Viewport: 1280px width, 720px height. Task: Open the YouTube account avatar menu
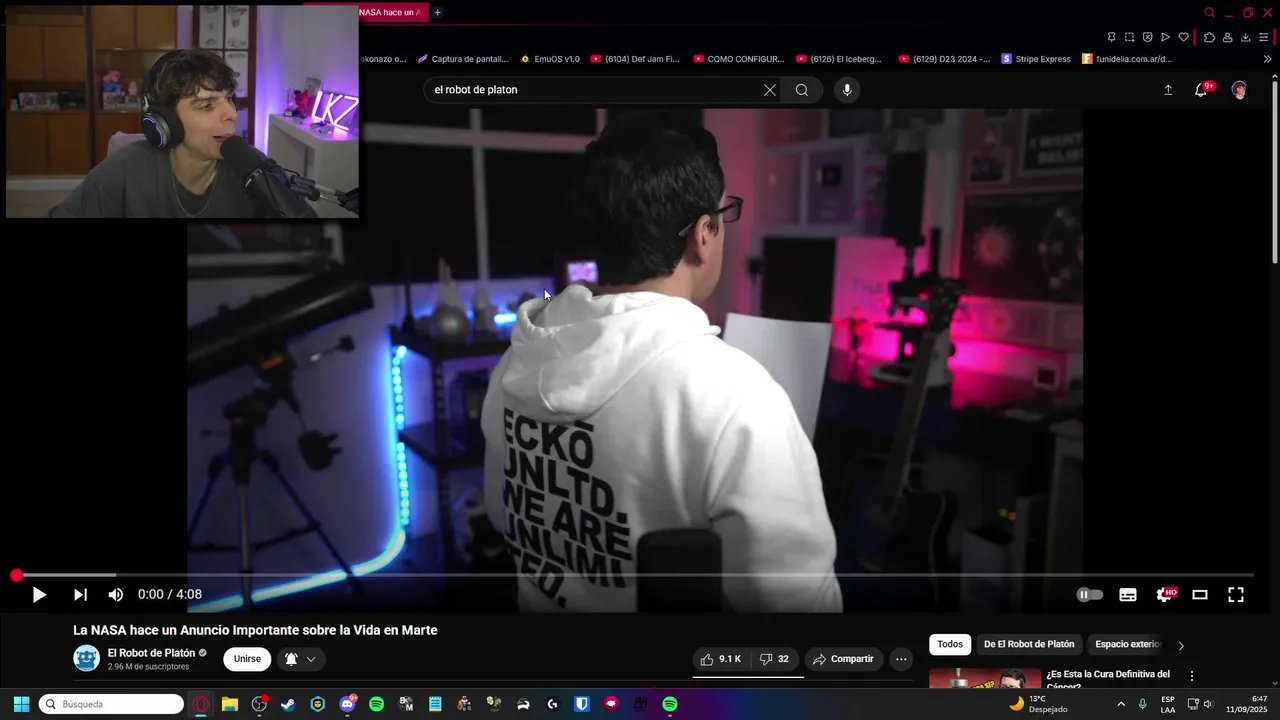[1239, 90]
